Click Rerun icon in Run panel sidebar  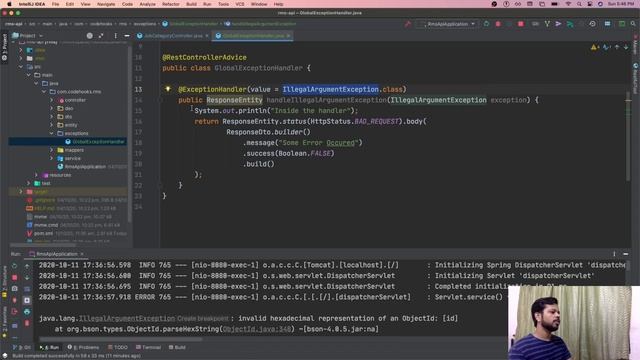pos(14,266)
